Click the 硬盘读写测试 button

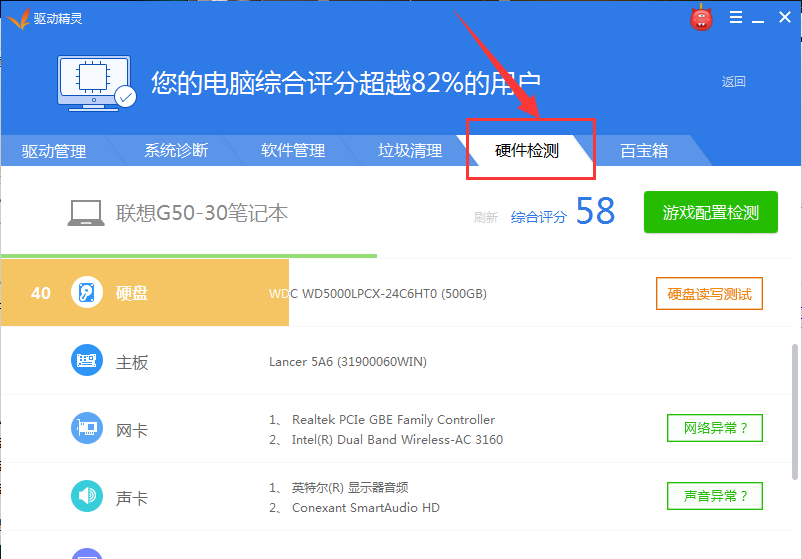coord(709,294)
